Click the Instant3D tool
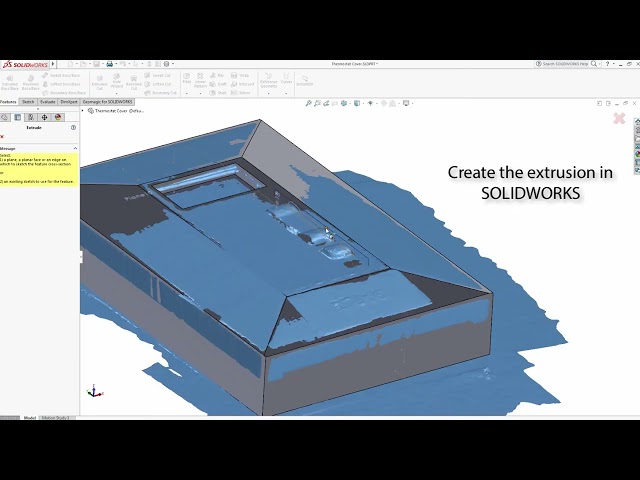The height and width of the screenshot is (480, 640). [x=304, y=80]
